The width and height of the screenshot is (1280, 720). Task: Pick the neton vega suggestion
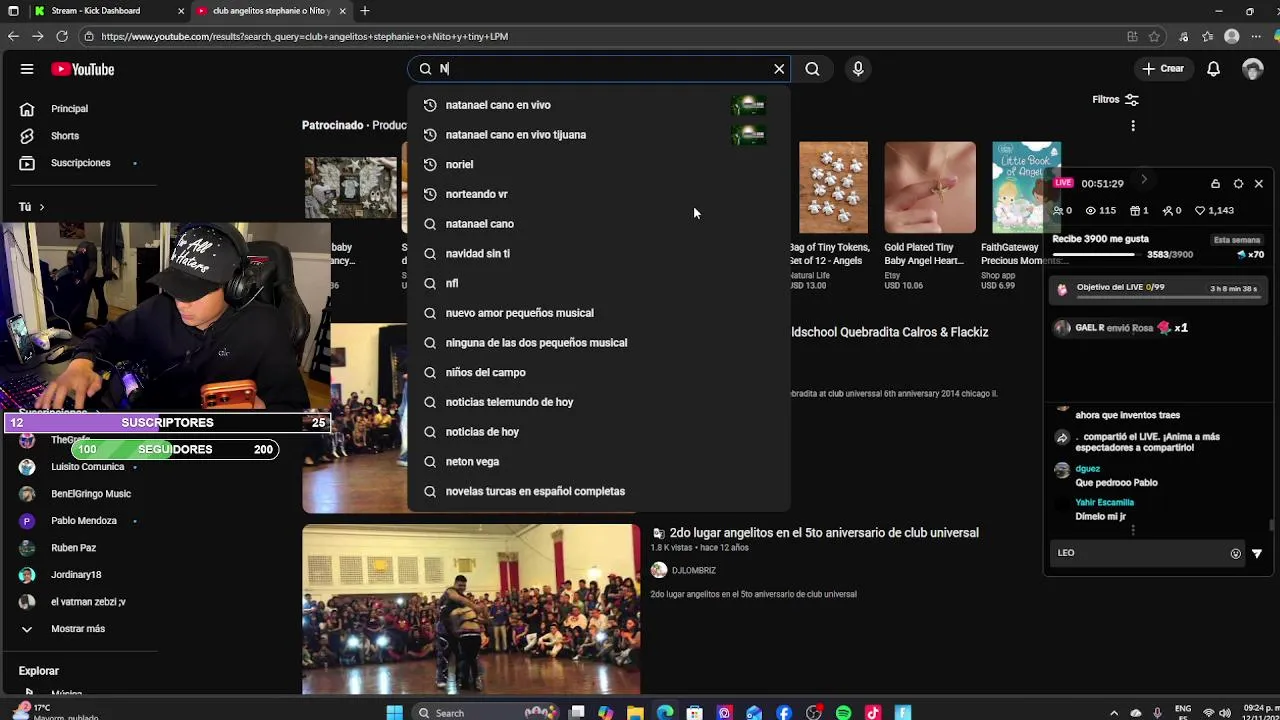(598, 461)
